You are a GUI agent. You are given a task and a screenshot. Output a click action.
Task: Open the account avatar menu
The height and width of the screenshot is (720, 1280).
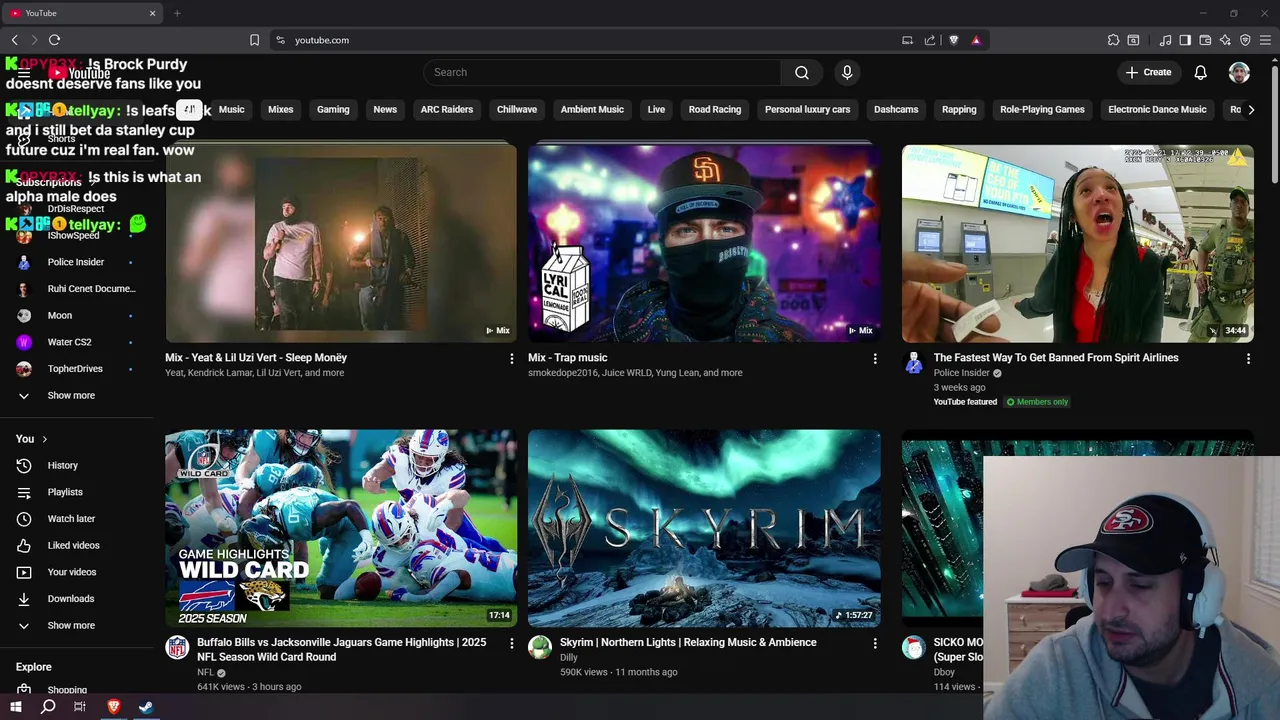pos(1239,72)
